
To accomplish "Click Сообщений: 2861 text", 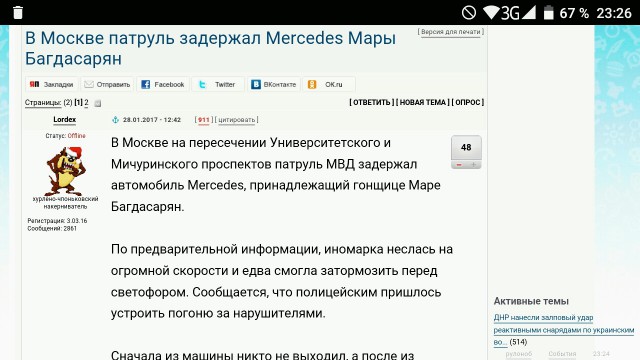I will [x=52, y=228].
